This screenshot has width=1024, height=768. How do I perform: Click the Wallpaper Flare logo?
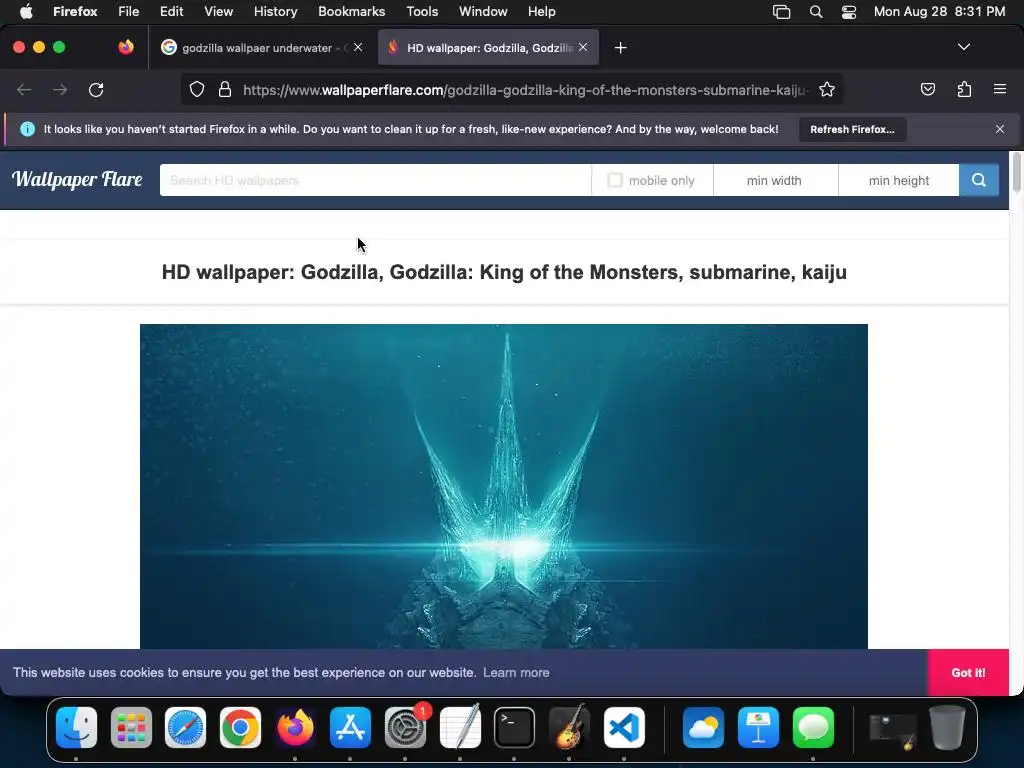click(x=77, y=179)
